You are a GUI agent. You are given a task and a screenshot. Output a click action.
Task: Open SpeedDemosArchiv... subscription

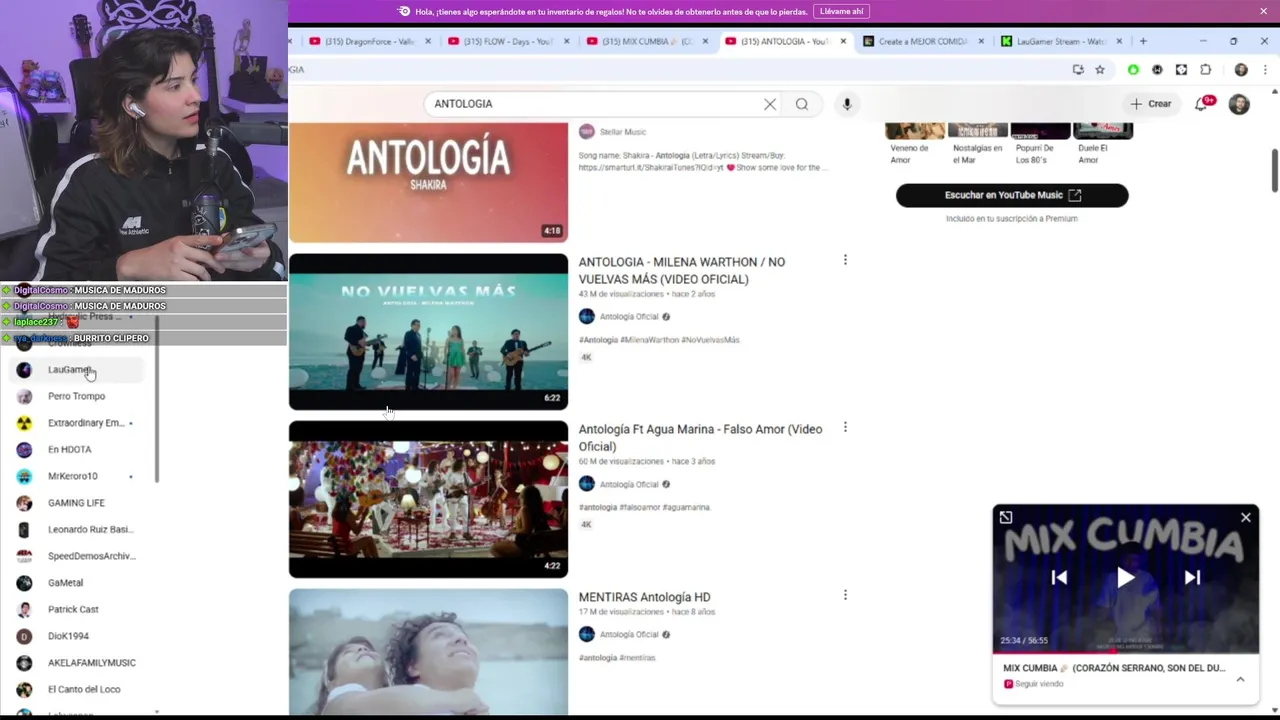pos(77,556)
